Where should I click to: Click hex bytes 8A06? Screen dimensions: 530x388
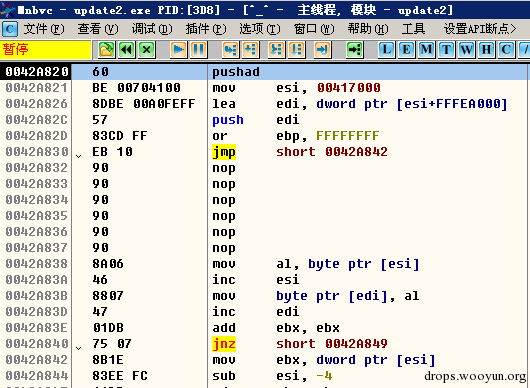pyautogui.click(x=108, y=264)
